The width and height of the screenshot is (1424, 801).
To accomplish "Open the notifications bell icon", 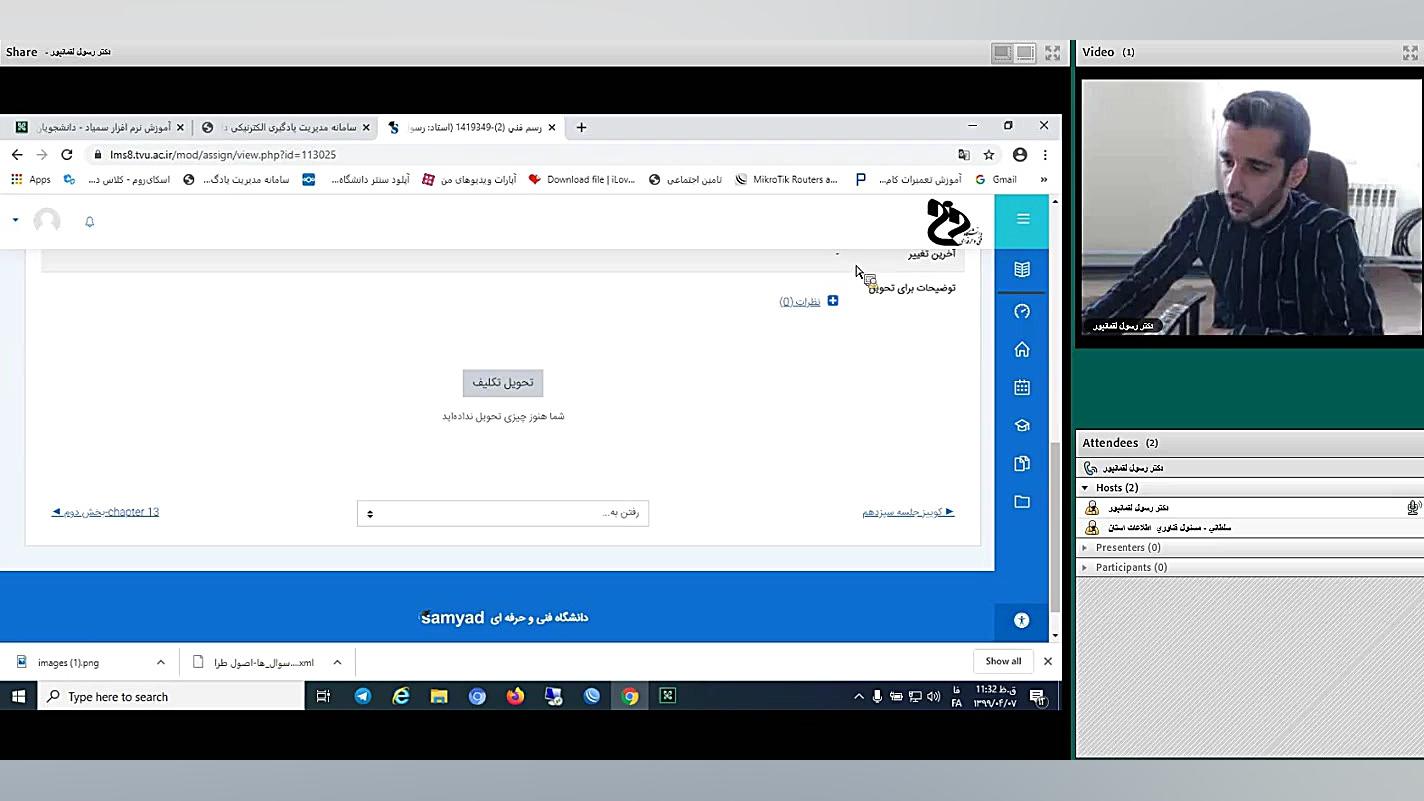I will coord(89,221).
